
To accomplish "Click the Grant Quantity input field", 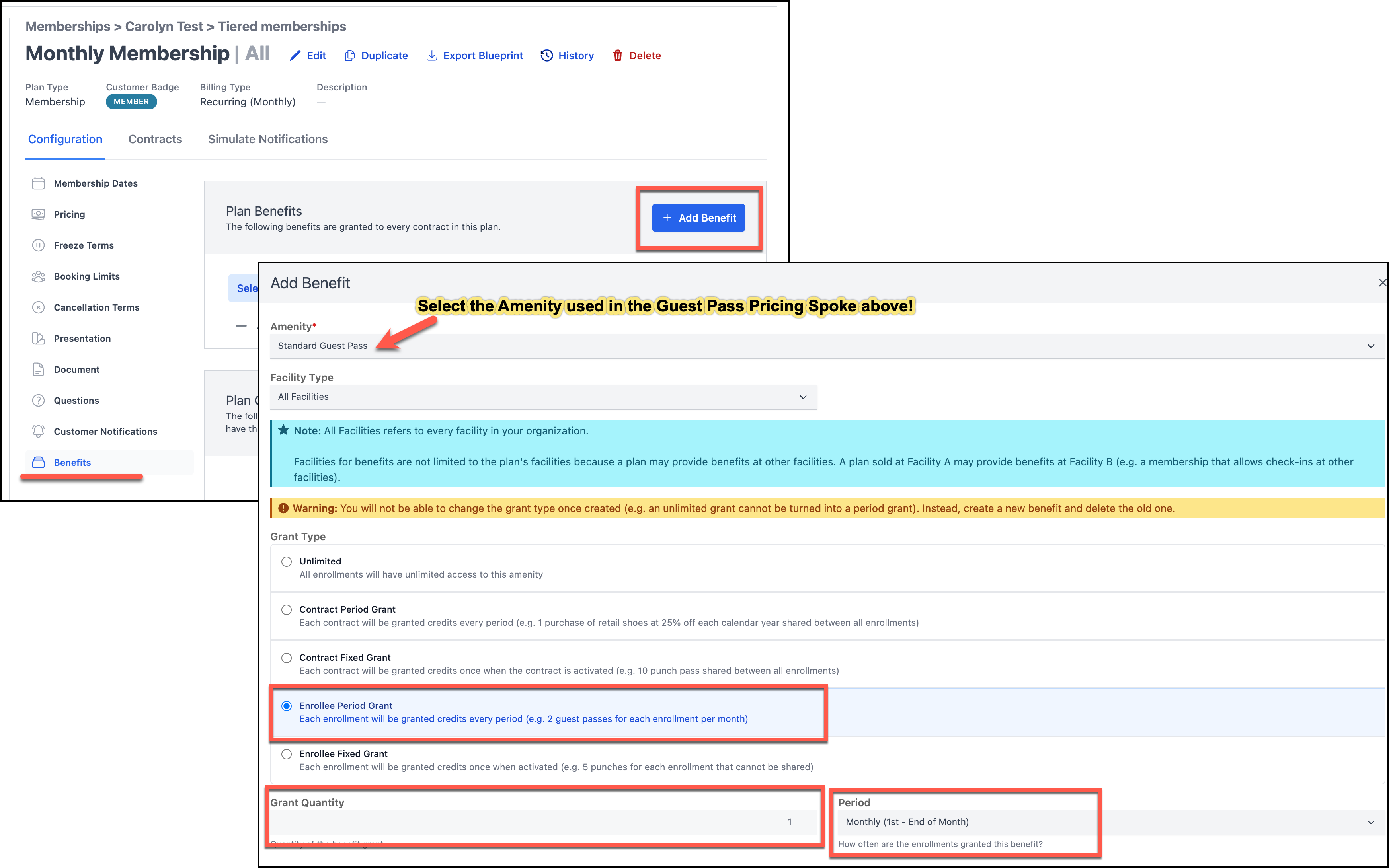I will point(543,822).
